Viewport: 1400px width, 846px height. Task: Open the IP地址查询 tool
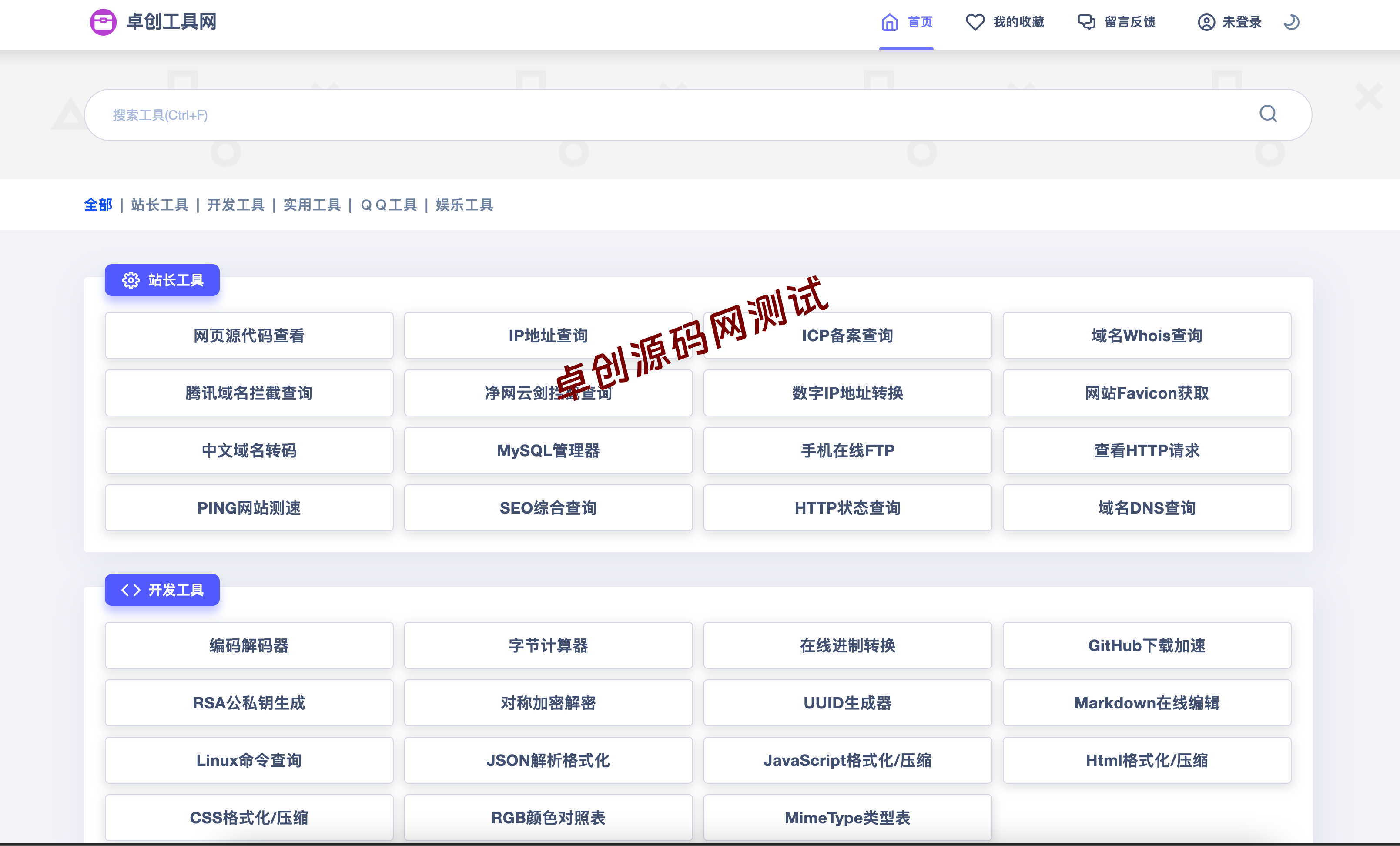coord(548,335)
